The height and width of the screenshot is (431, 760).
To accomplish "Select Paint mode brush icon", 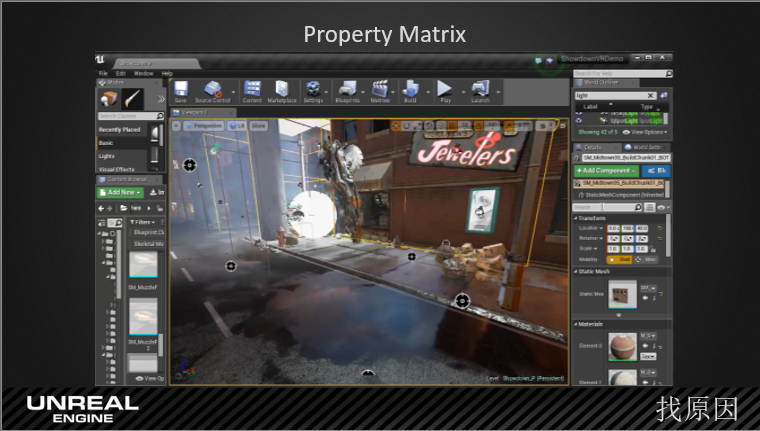I will tap(132, 99).
